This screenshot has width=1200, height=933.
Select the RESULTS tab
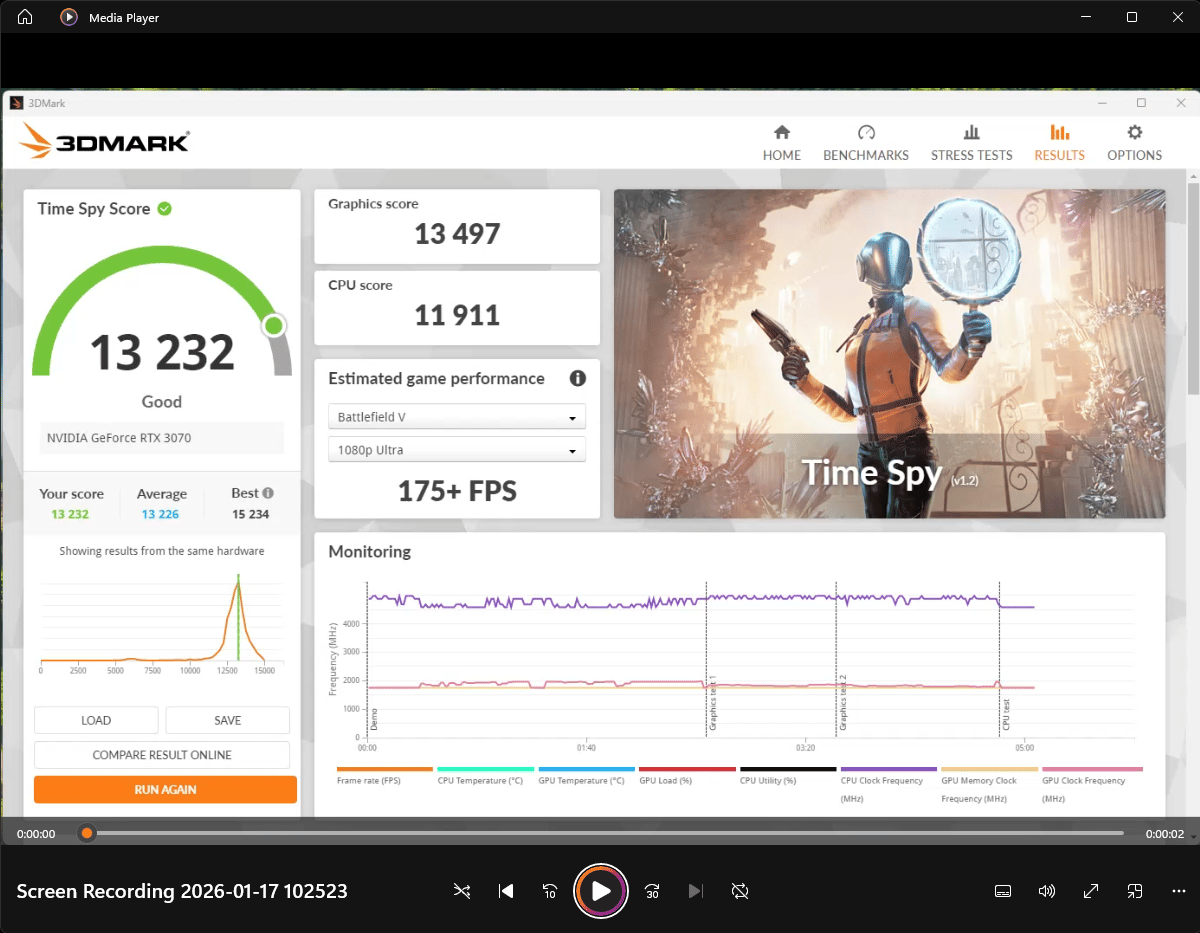coord(1059,143)
